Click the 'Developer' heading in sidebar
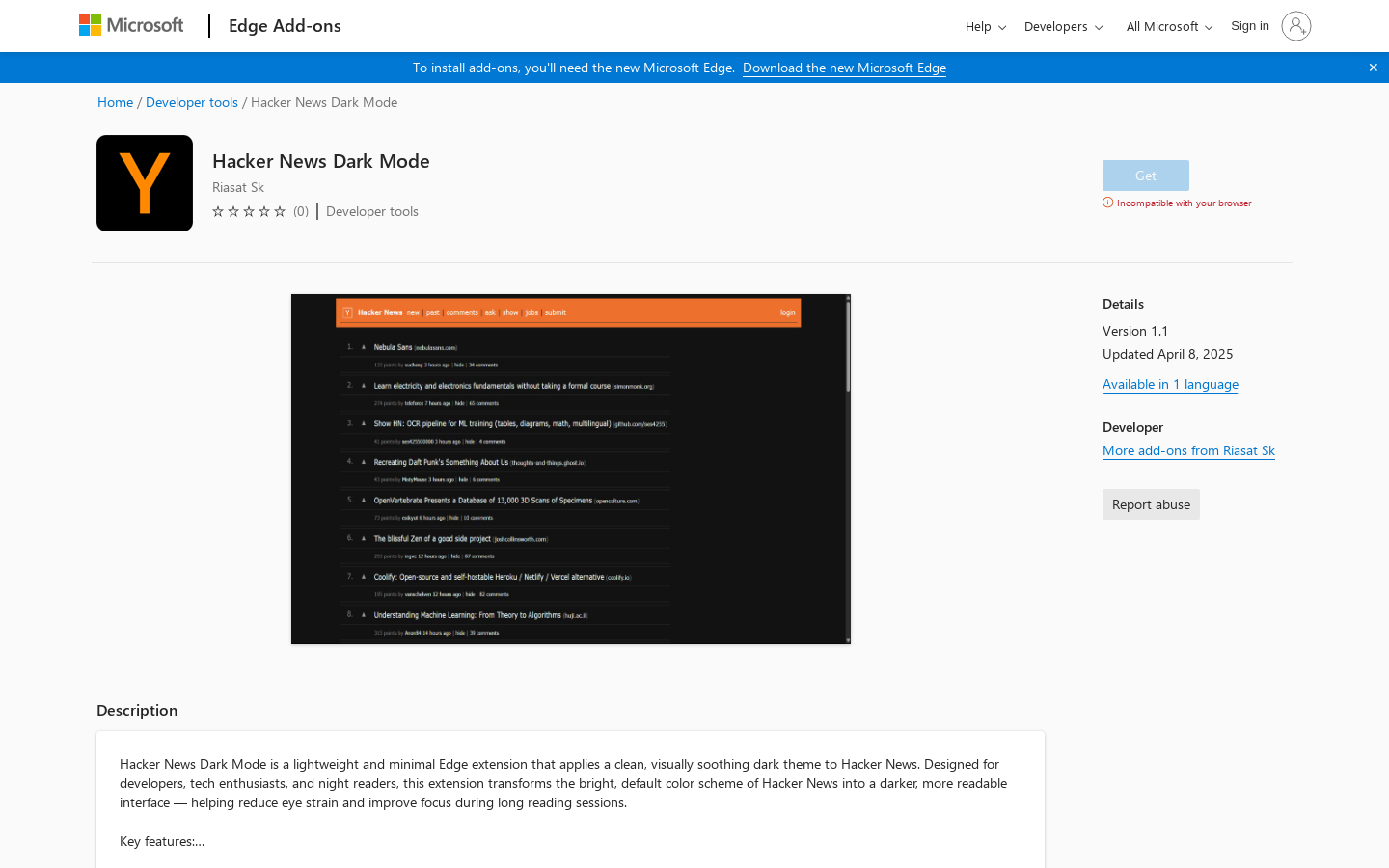The height and width of the screenshot is (868, 1389). (1133, 427)
